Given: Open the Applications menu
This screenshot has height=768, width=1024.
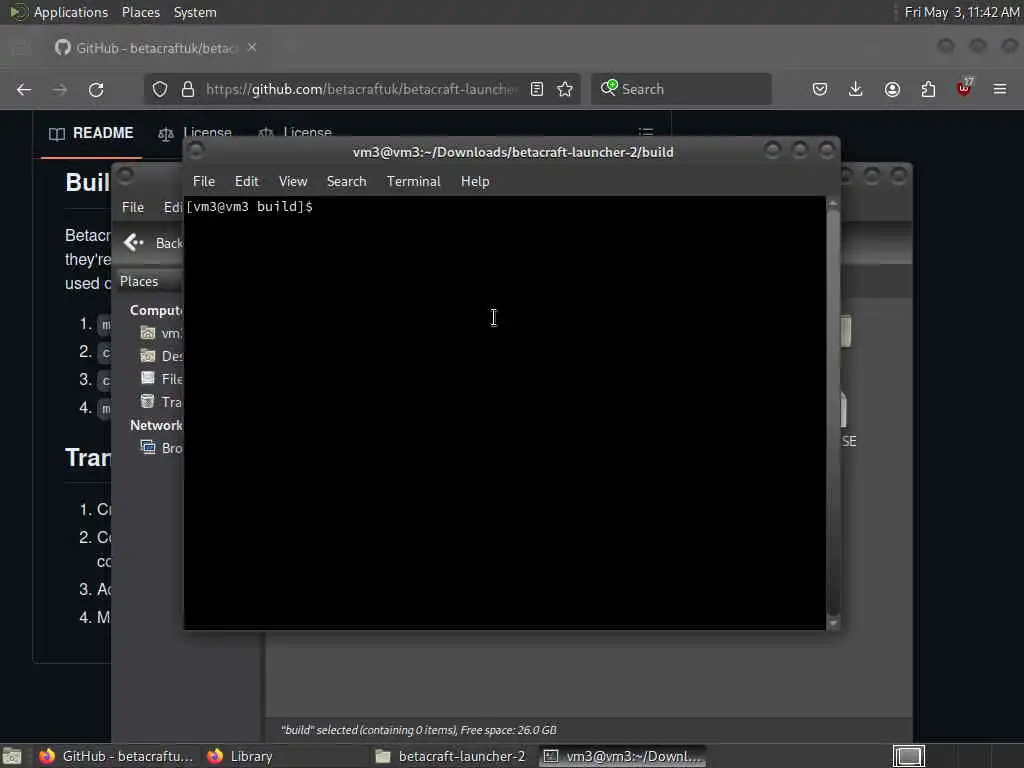Looking at the screenshot, I should pos(59,12).
